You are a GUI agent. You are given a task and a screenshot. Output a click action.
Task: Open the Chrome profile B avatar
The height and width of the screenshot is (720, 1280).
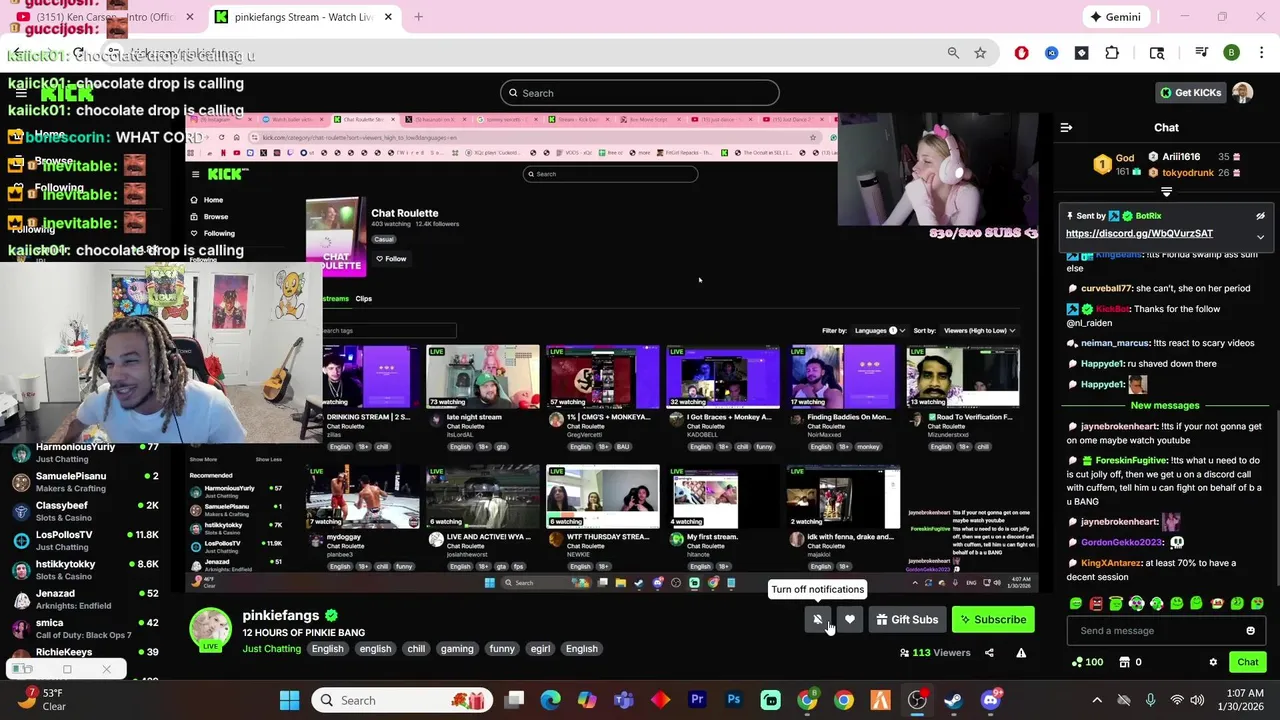pos(1232,53)
